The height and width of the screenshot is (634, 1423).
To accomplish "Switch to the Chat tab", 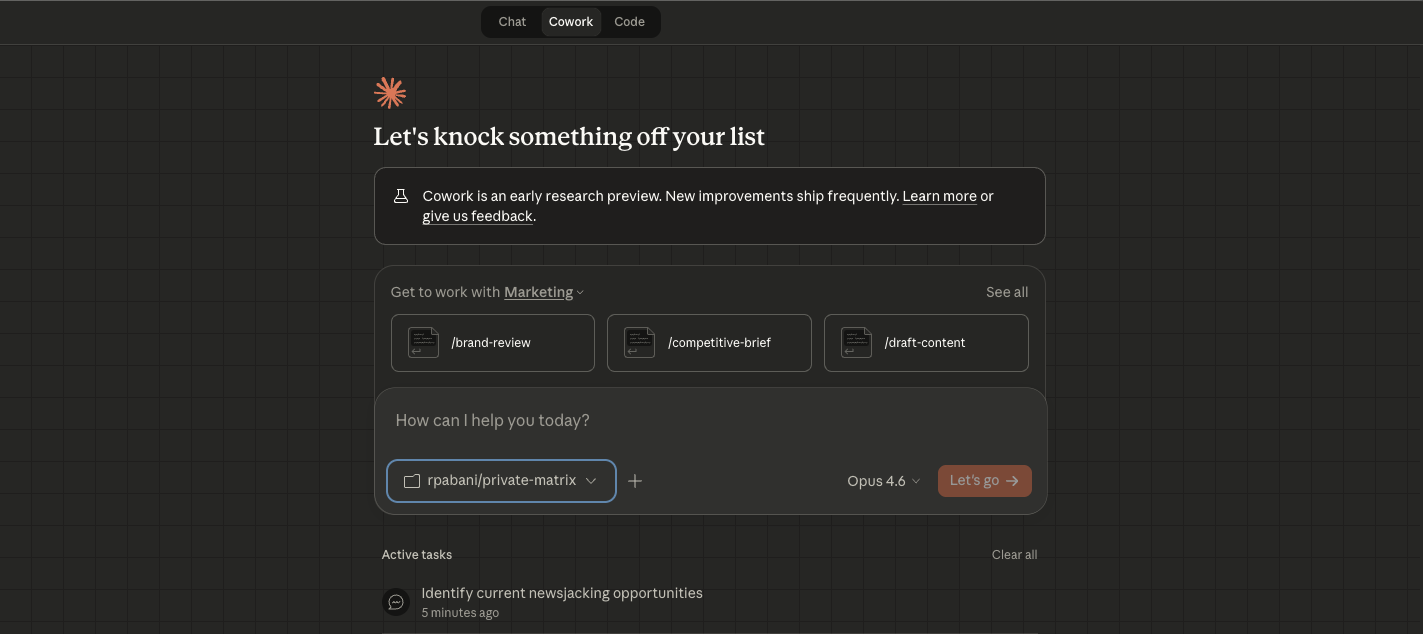I will tap(511, 21).
